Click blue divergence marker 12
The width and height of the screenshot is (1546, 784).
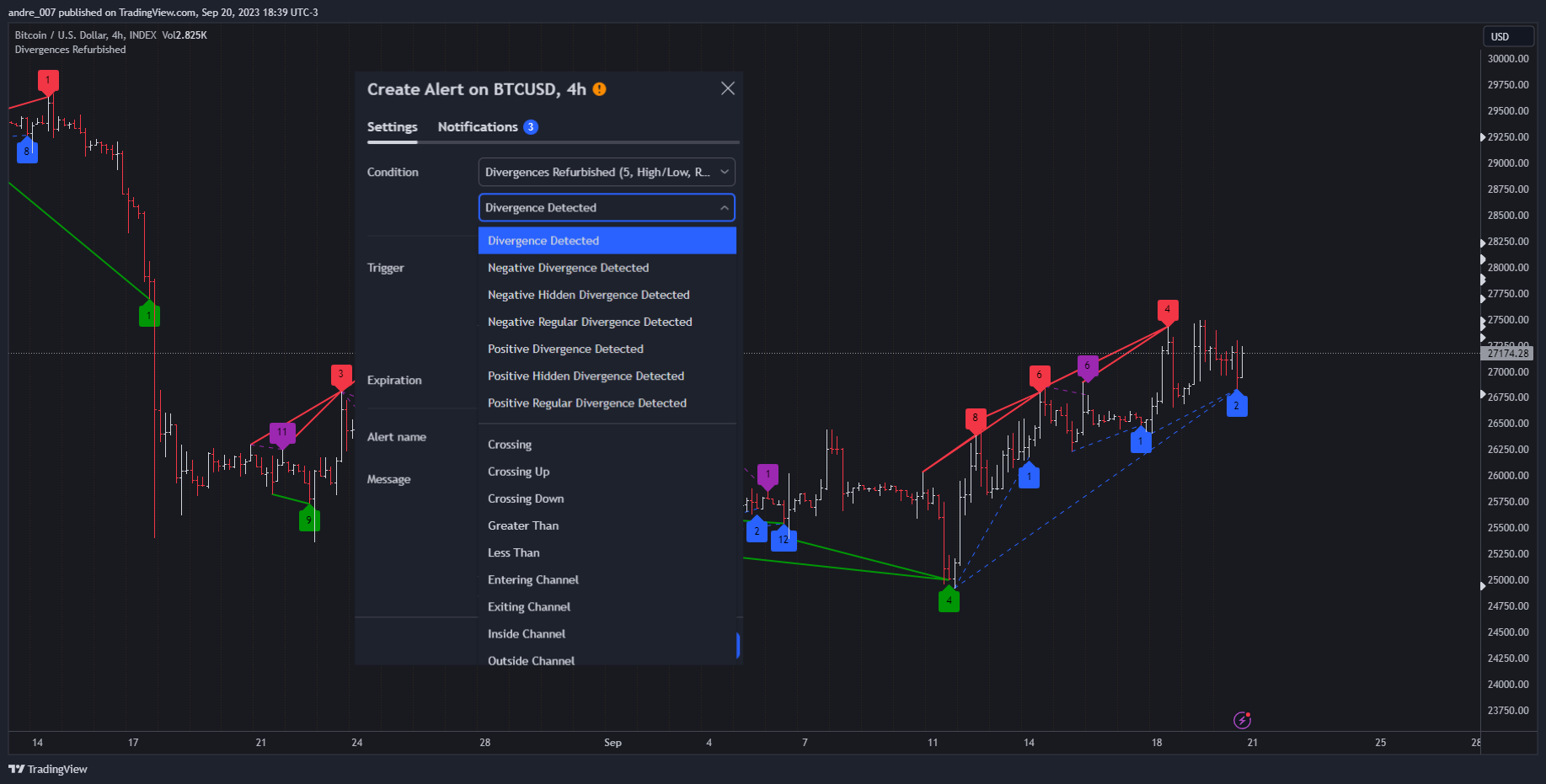pos(784,539)
